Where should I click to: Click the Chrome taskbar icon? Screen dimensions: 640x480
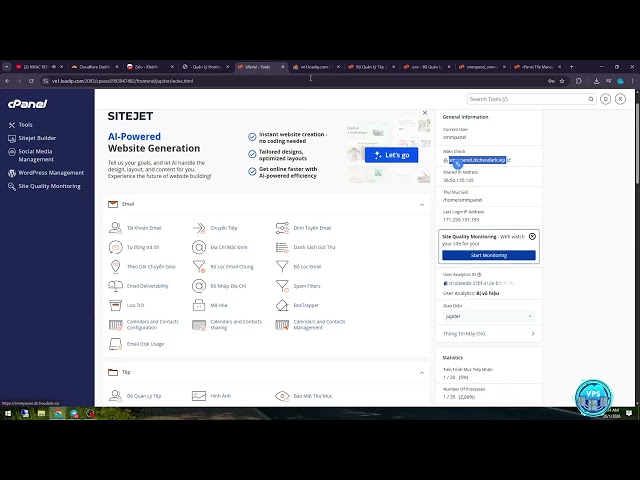click(58, 413)
